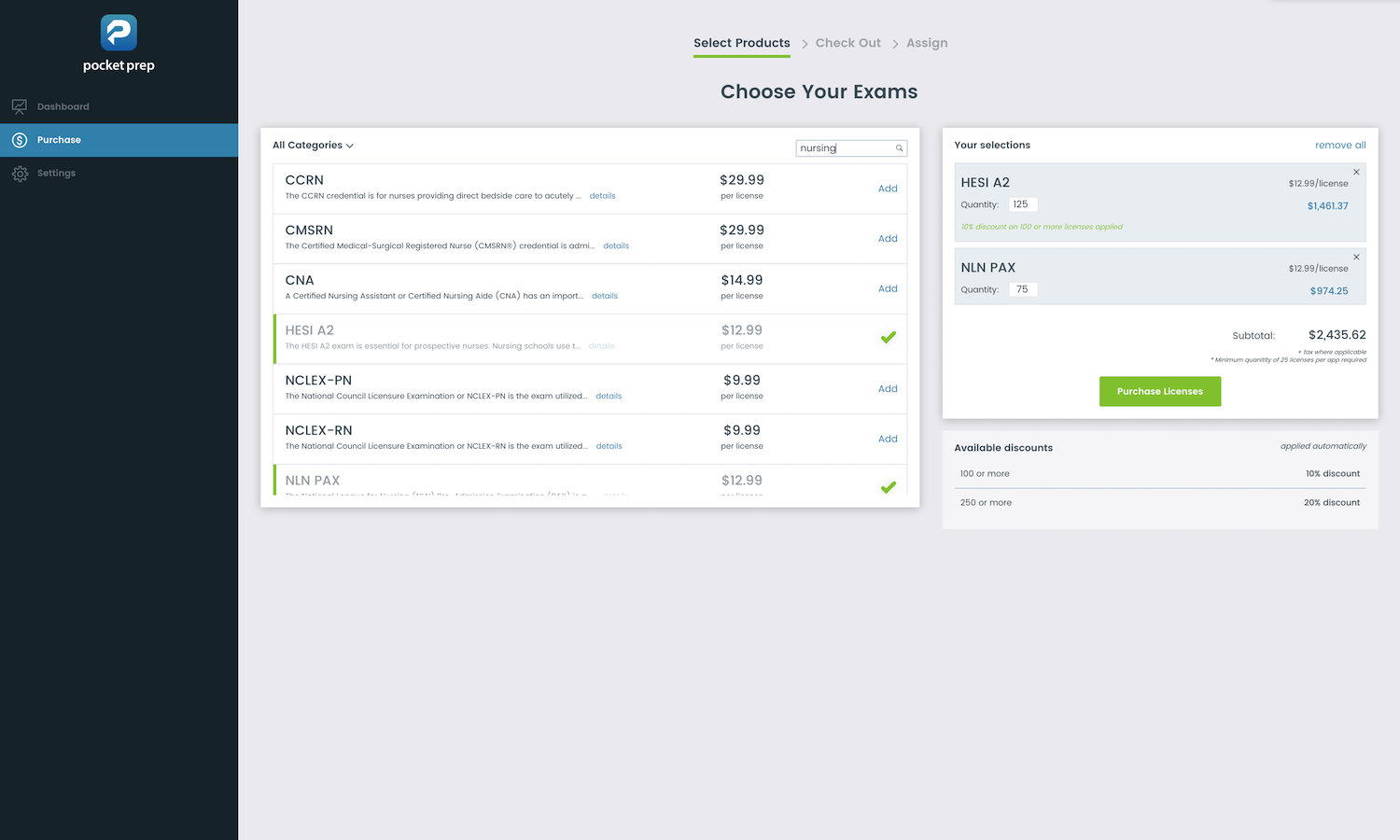The image size is (1400, 840).
Task: Open CNA details link
Action: 605,296
